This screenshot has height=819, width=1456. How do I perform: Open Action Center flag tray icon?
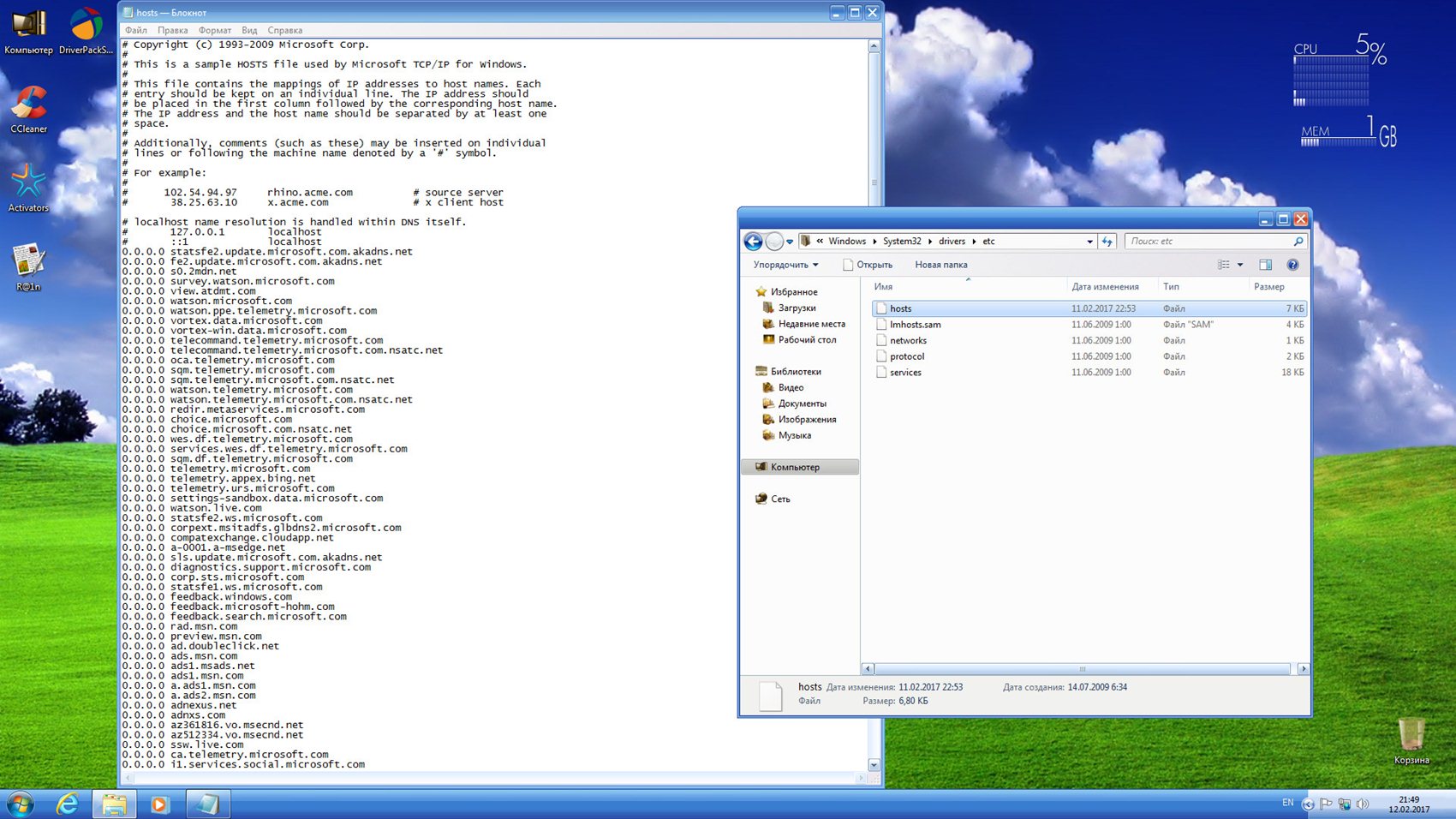point(1326,804)
